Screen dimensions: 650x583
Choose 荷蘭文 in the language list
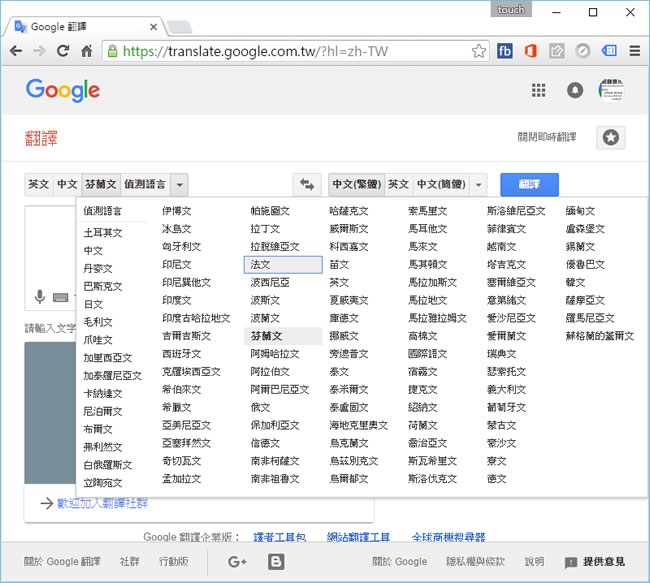tap(422, 425)
